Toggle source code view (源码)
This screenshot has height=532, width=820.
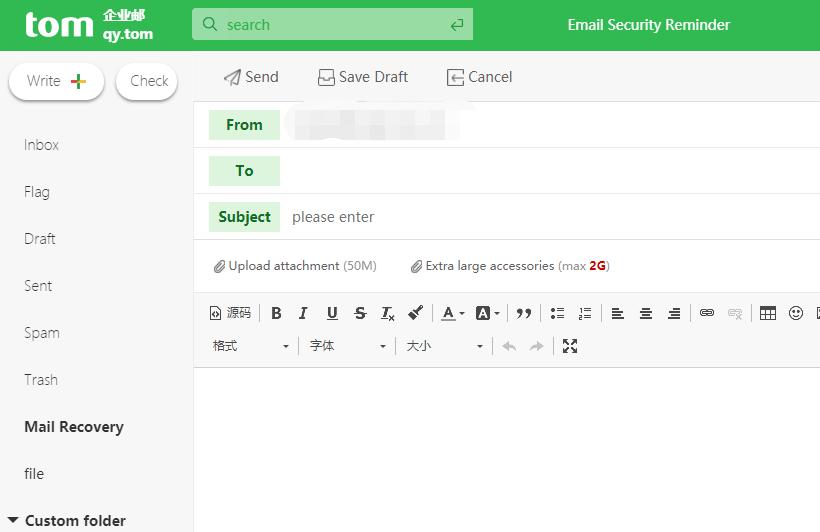230,313
